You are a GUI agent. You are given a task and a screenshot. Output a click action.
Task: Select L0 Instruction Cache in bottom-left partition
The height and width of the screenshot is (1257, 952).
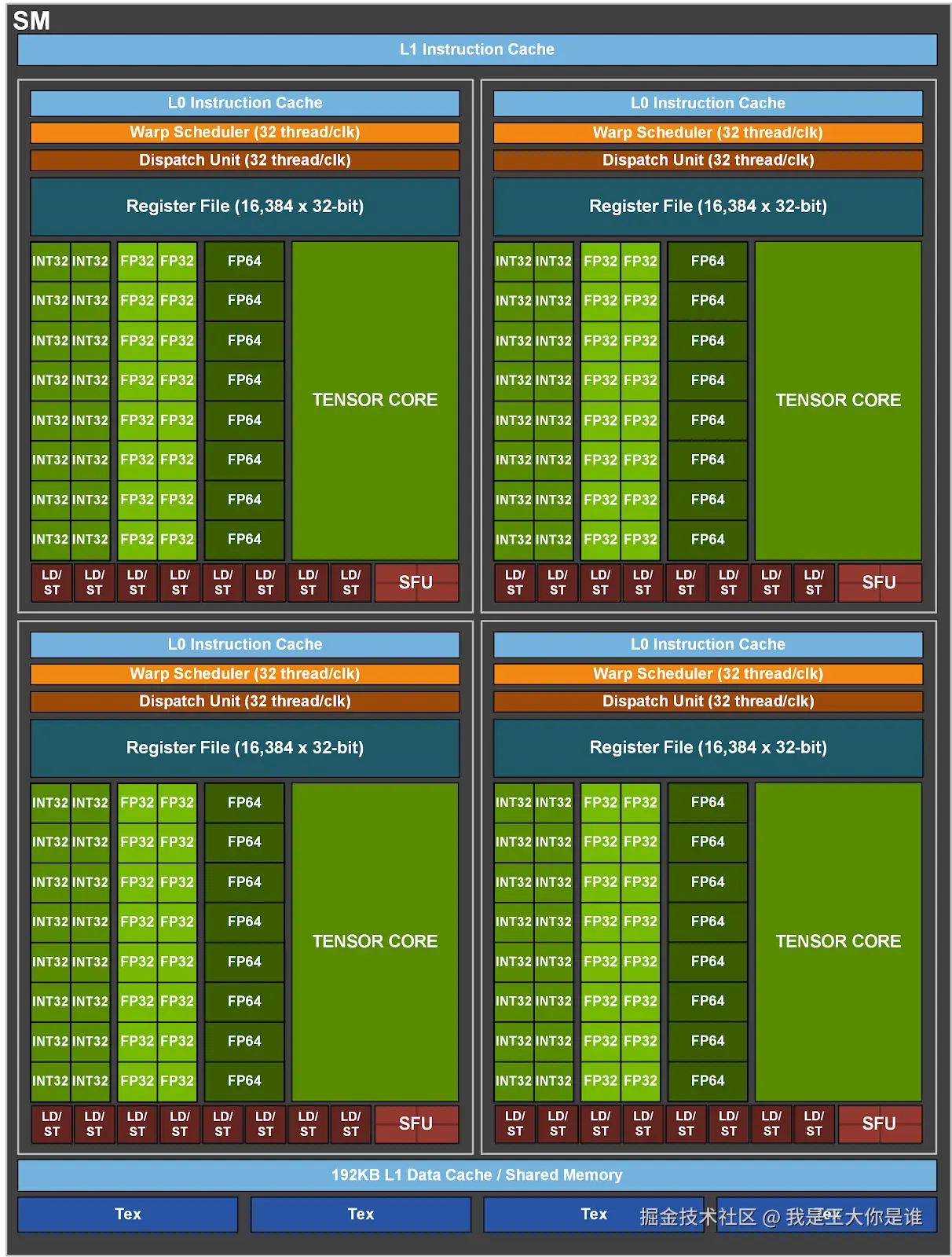pyautogui.click(x=245, y=644)
